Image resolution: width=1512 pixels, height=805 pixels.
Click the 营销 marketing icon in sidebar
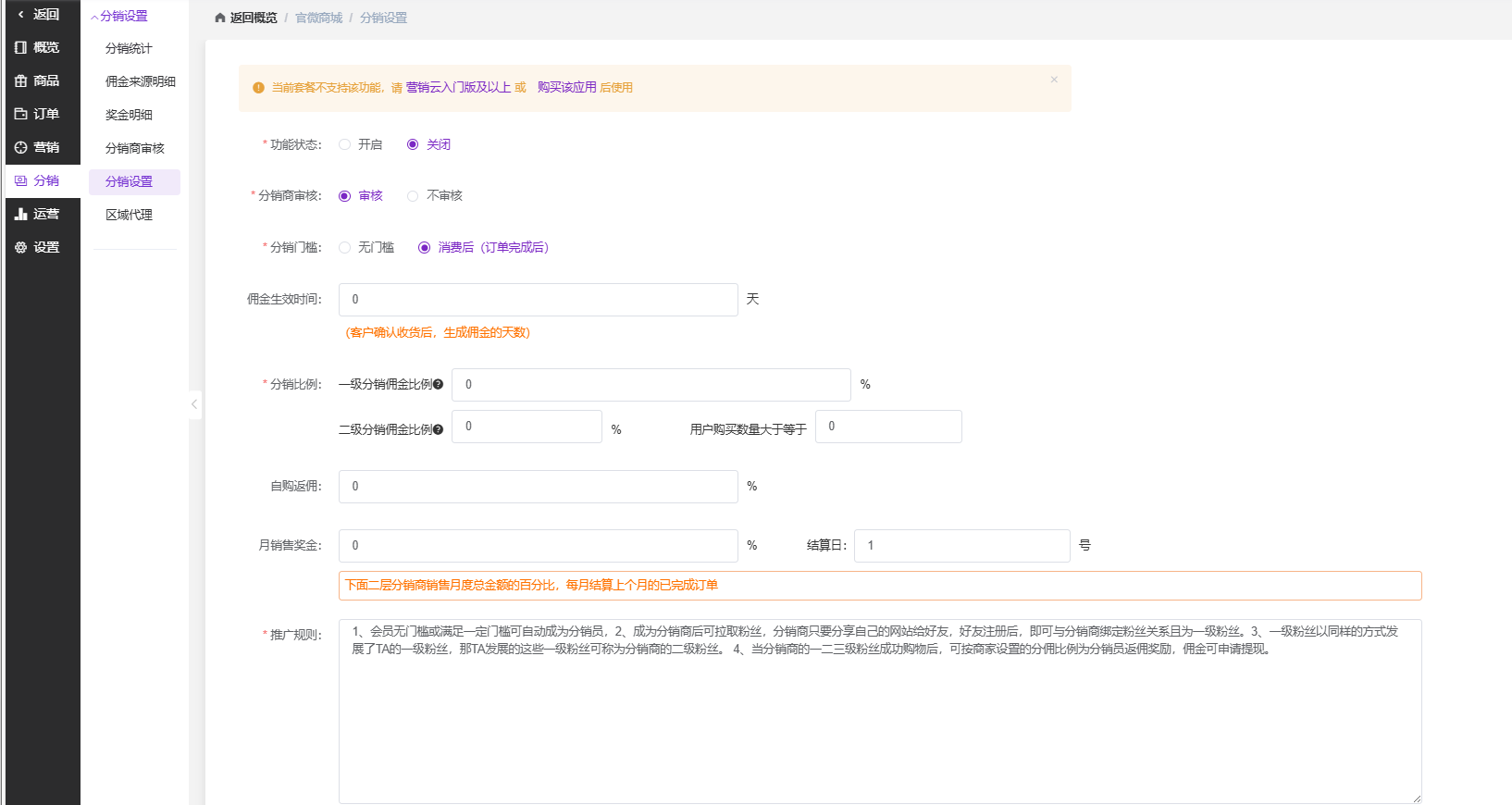pyautogui.click(x=20, y=147)
